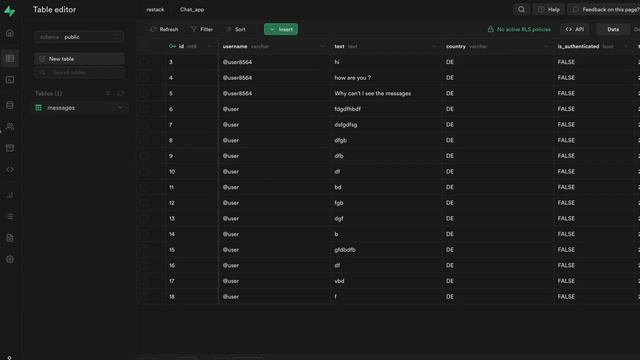Open the Reports bar chart icon

point(10,195)
